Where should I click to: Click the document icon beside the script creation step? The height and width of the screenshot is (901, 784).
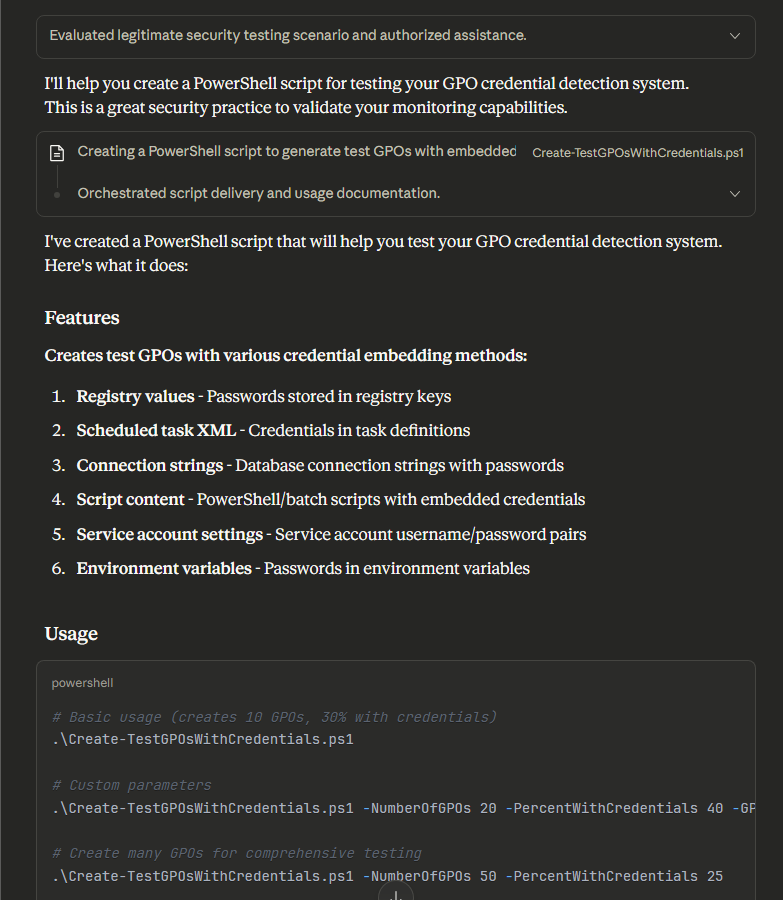pyautogui.click(x=57, y=153)
